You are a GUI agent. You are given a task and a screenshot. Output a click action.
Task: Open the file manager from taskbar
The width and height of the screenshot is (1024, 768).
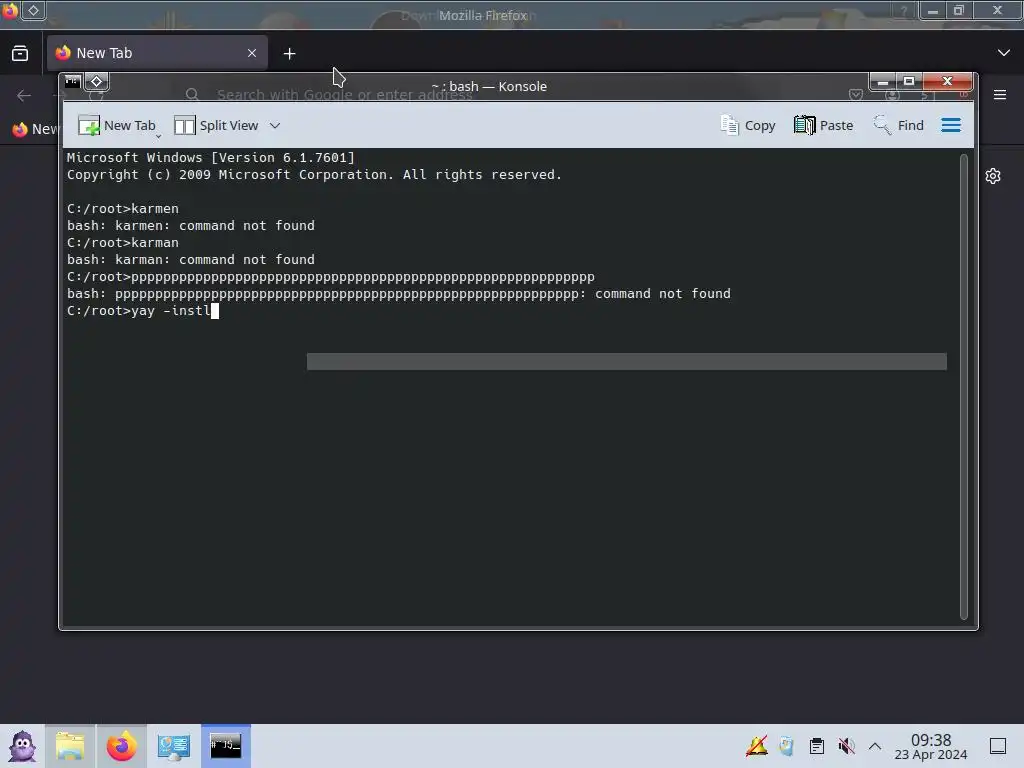tap(70, 746)
